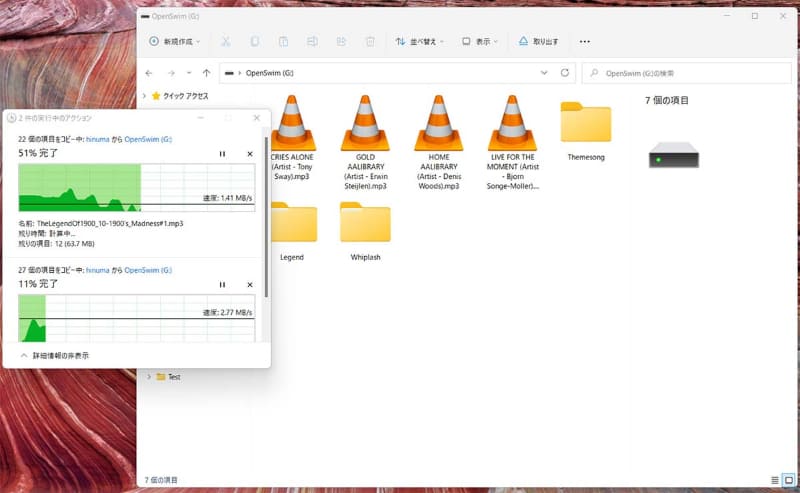Select LIVE FOR THE MOMENT mp3

[x=512, y=142]
